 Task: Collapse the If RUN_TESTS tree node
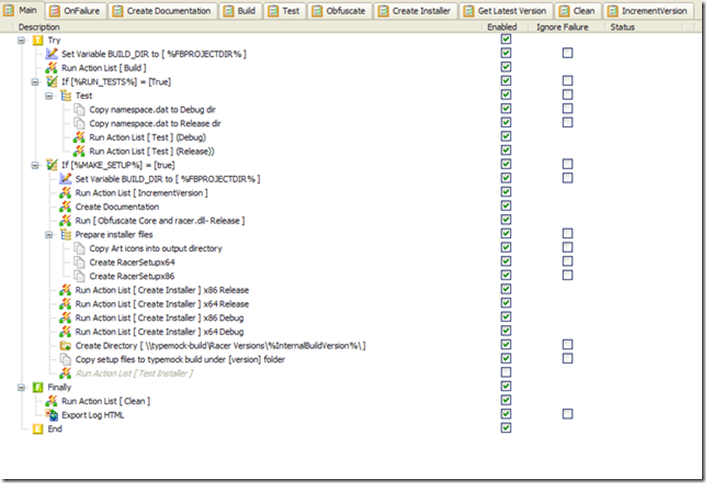pyautogui.click(x=35, y=82)
